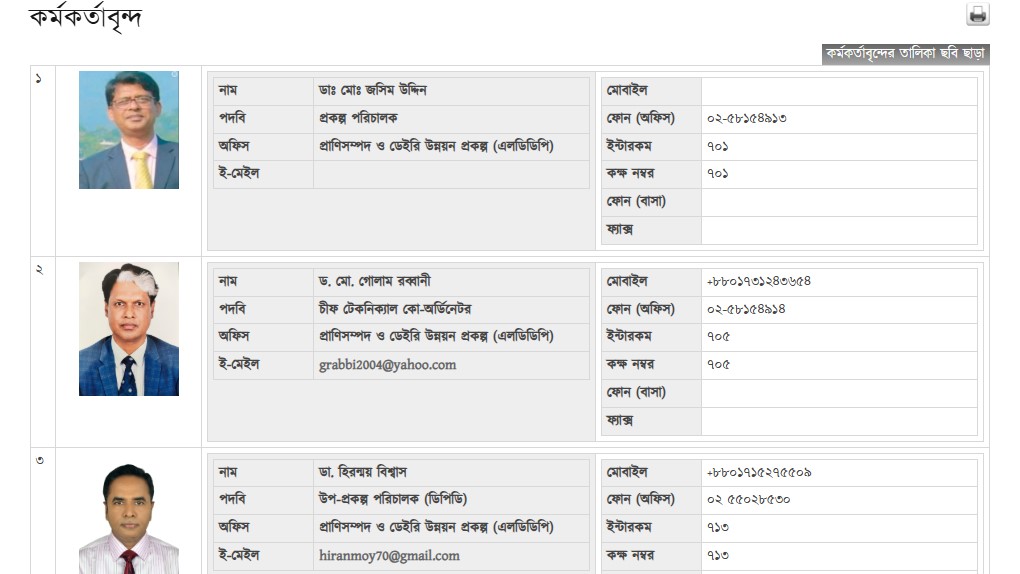The height and width of the screenshot is (574, 1020).
Task: Click the কর্মকর্তাবৃন্দ page heading
Action: click(85, 18)
